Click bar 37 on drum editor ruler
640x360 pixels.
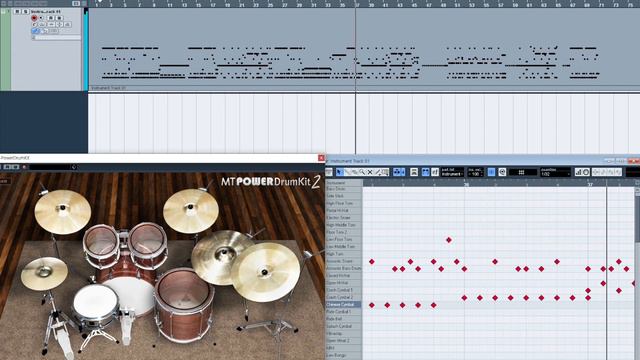coord(590,184)
